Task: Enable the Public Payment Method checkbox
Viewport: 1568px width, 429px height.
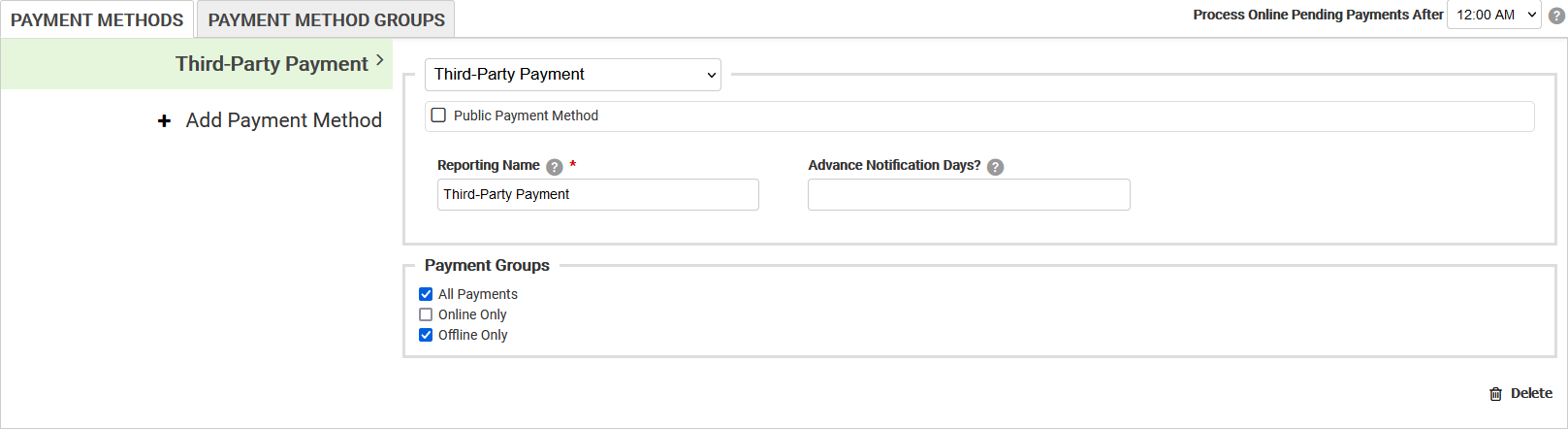Action: [x=438, y=115]
